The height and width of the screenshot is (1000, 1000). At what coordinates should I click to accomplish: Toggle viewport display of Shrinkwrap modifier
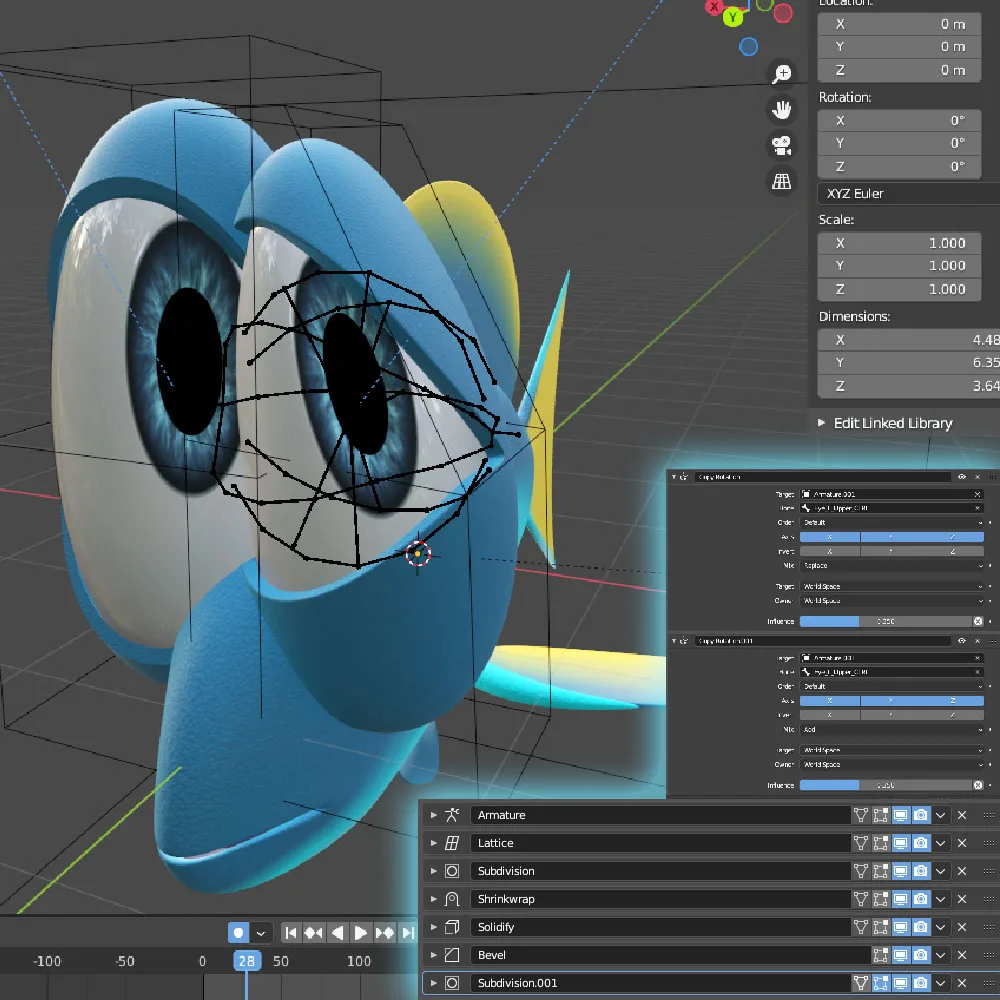[901, 899]
